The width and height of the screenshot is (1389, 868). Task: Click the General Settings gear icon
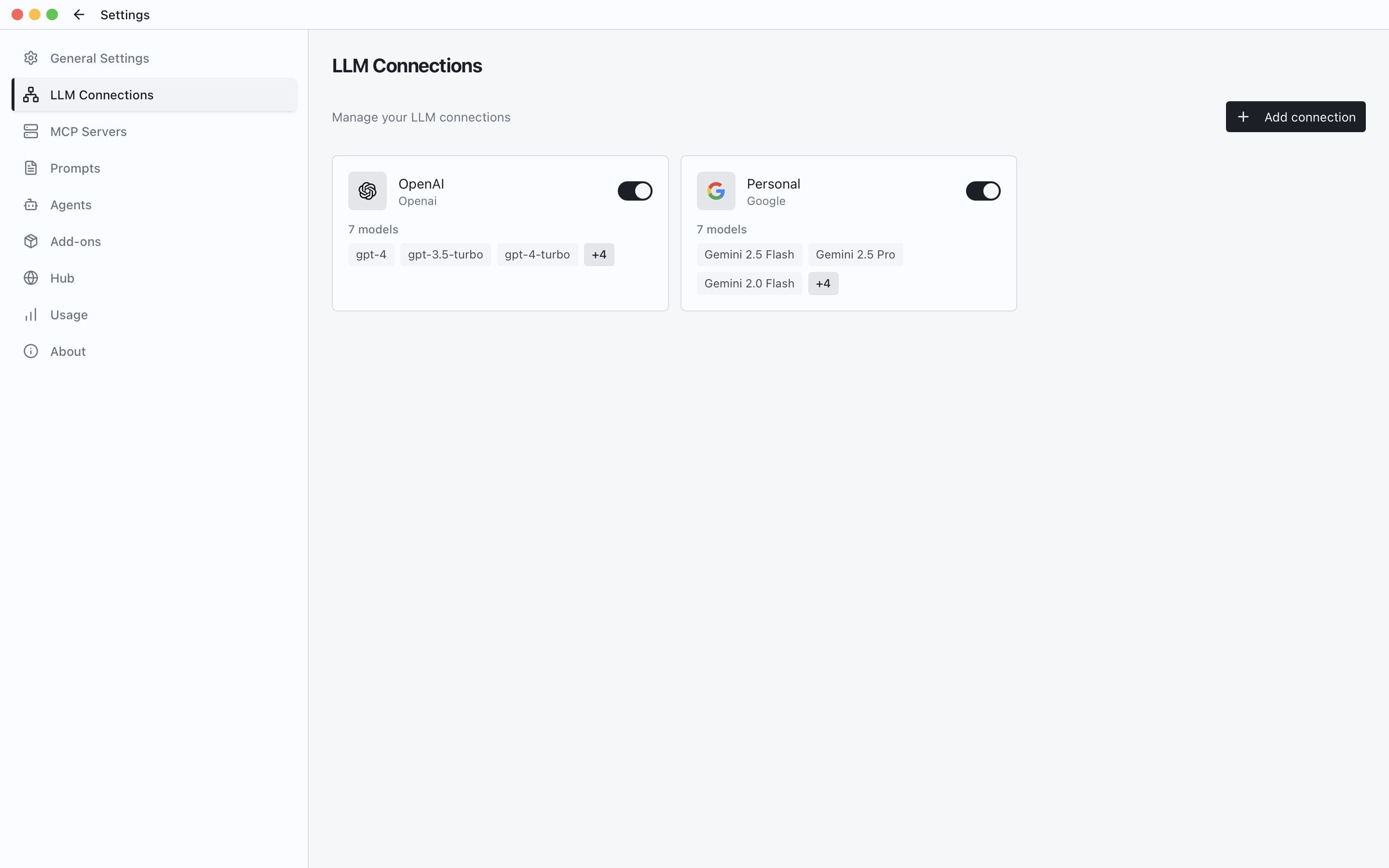(x=31, y=57)
